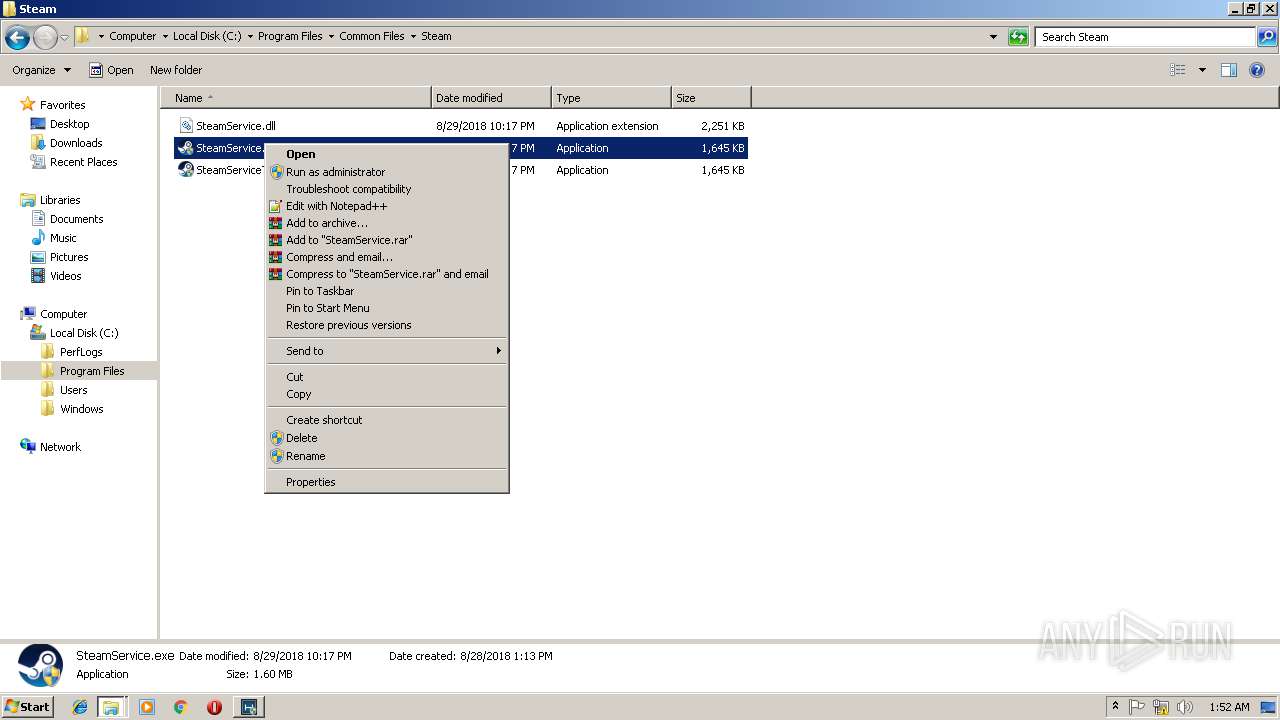1280x720 pixels.
Task: Open the media player taskbar icon
Action: pyautogui.click(x=147, y=707)
